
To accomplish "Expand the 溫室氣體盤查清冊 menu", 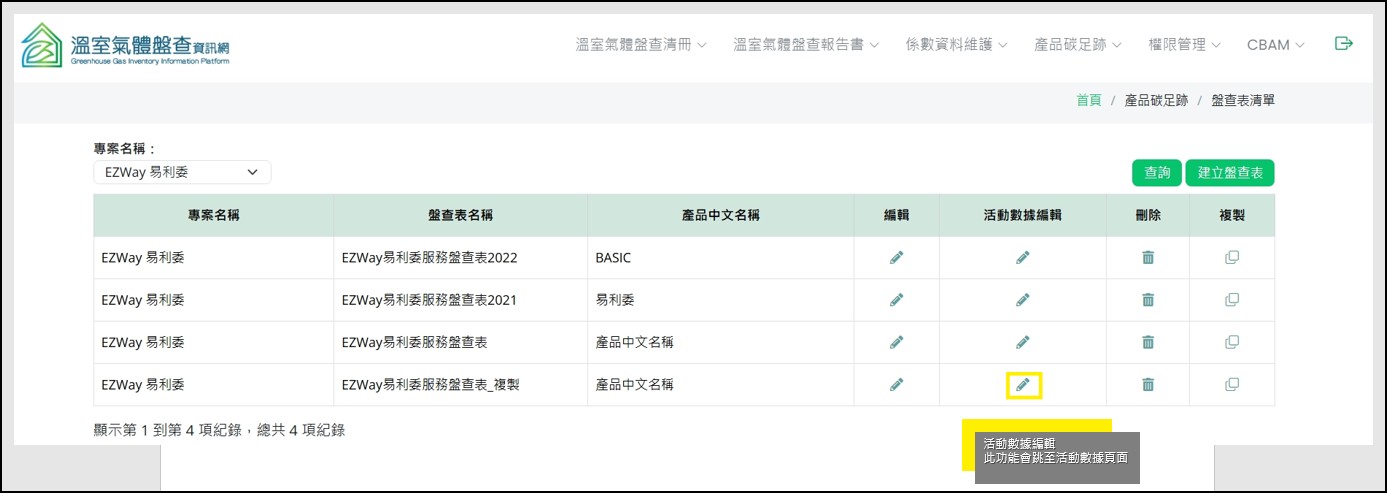I will (641, 45).
